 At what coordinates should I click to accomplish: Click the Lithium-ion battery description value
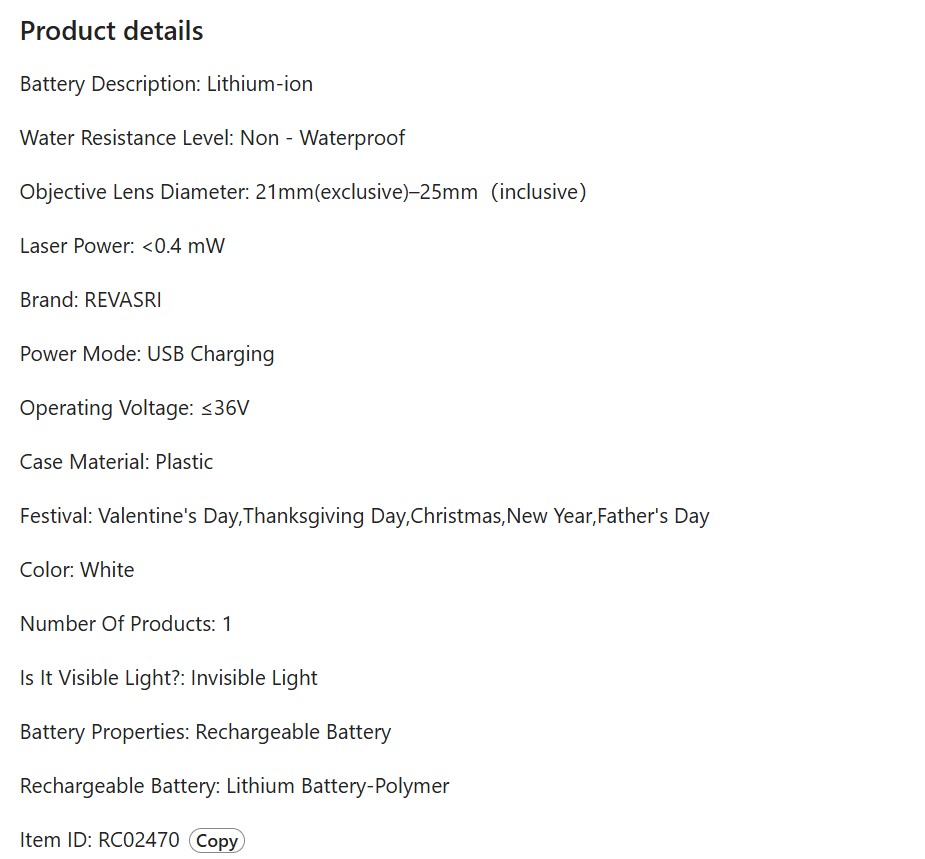260,84
